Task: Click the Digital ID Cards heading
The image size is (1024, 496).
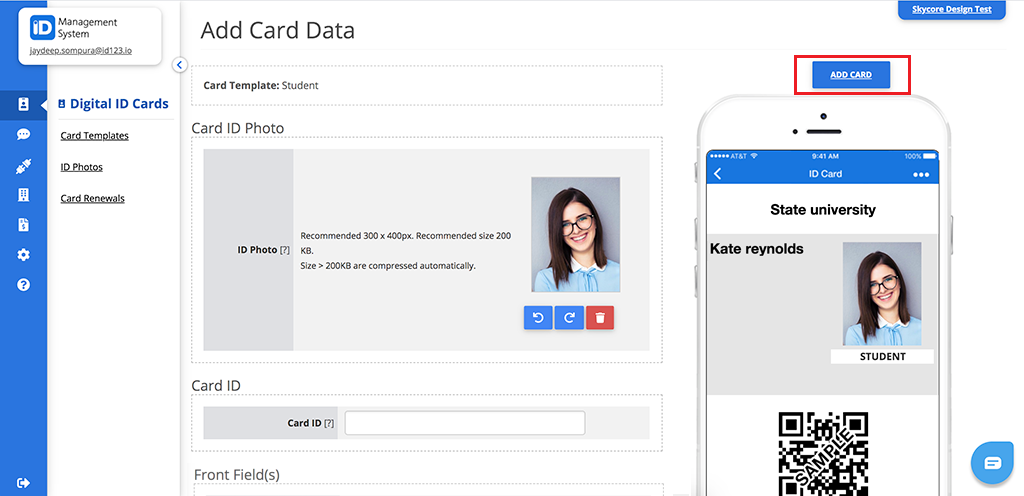Action: (113, 104)
